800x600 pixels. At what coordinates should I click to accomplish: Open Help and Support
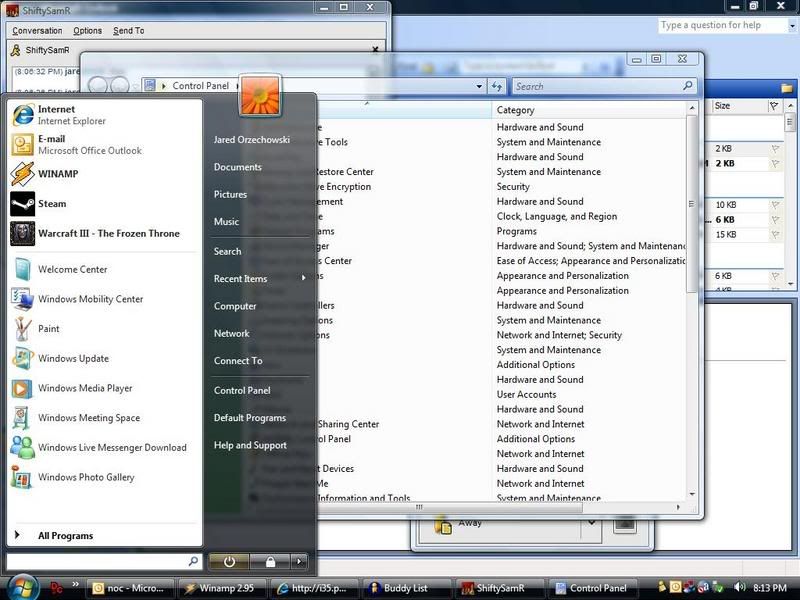coord(250,445)
